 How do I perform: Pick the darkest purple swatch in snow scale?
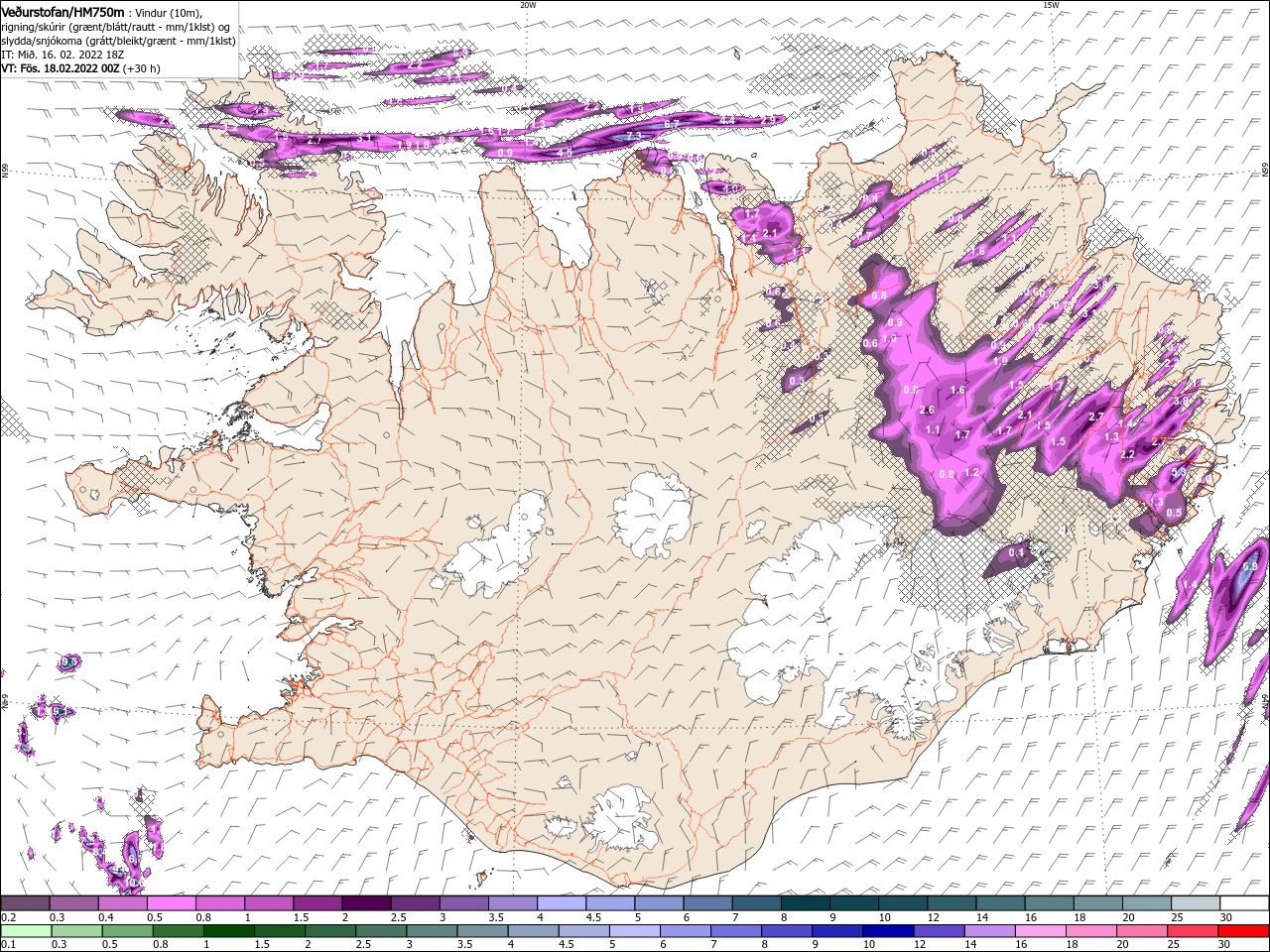tap(366, 903)
